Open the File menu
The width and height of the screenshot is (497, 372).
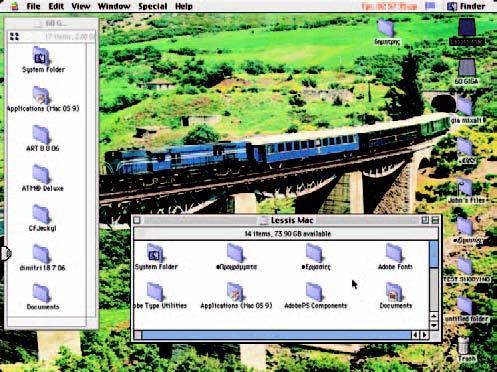pyautogui.click(x=33, y=6)
